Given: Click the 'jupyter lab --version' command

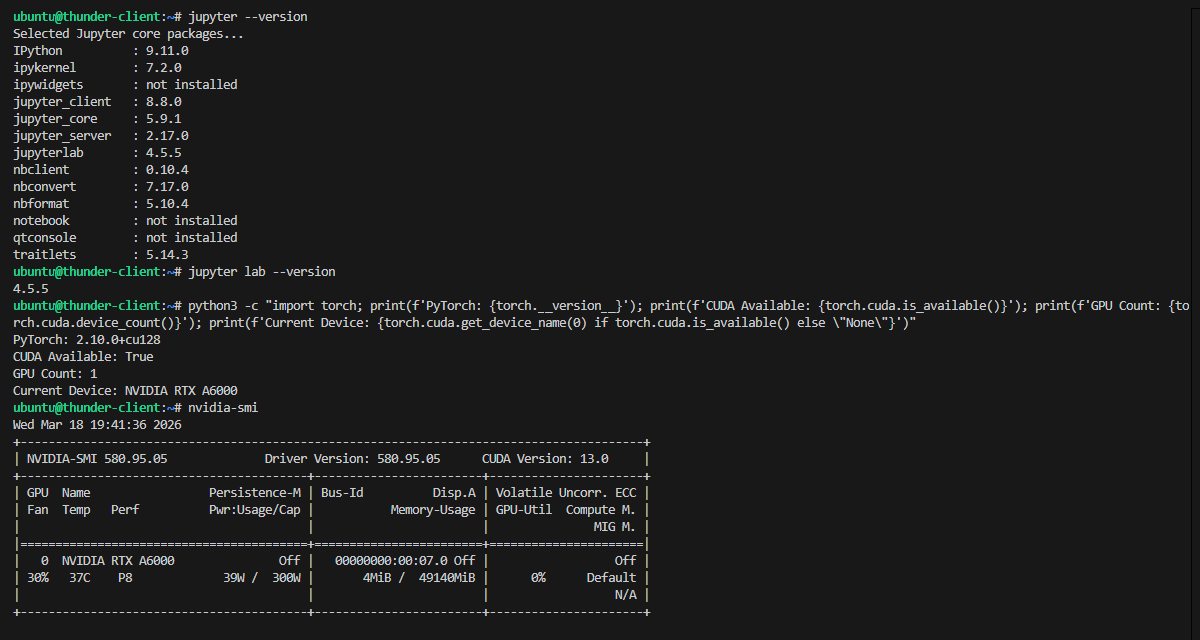Looking at the screenshot, I should point(262,272).
